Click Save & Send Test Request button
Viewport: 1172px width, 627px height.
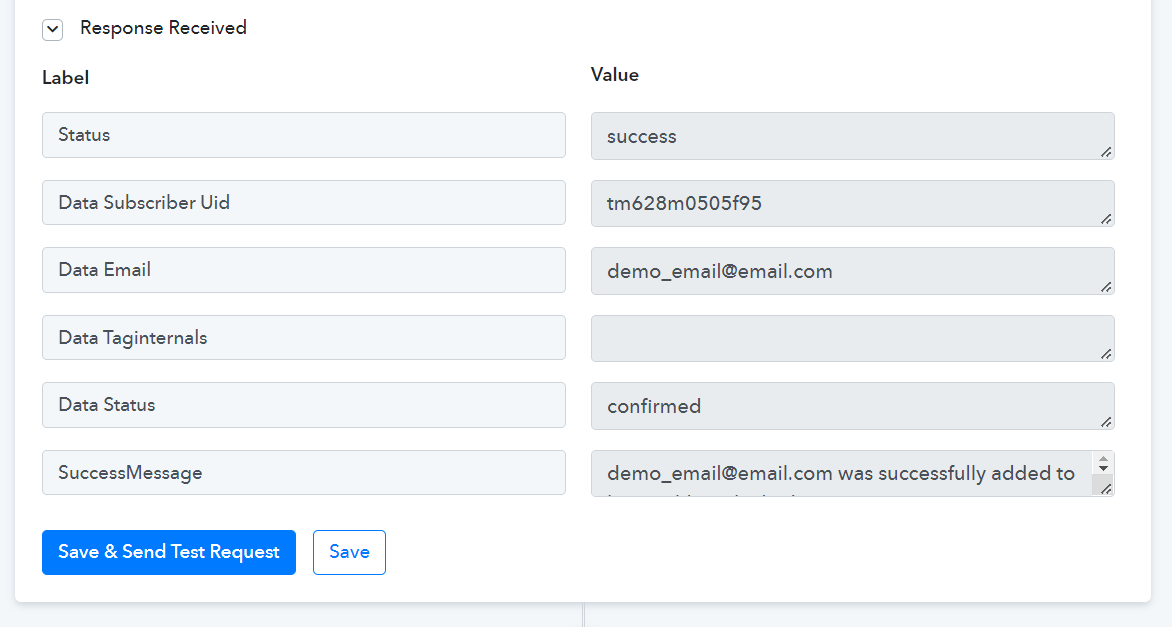[169, 552]
